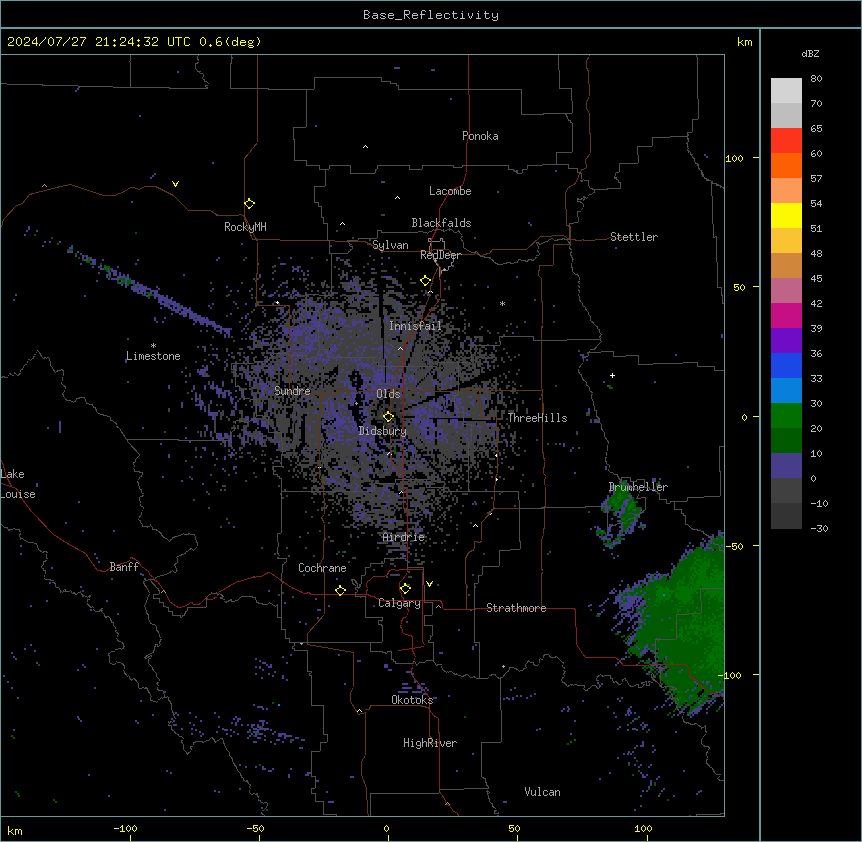The width and height of the screenshot is (862, 842).
Task: Click the Ponoka city label
Action: [x=480, y=136]
